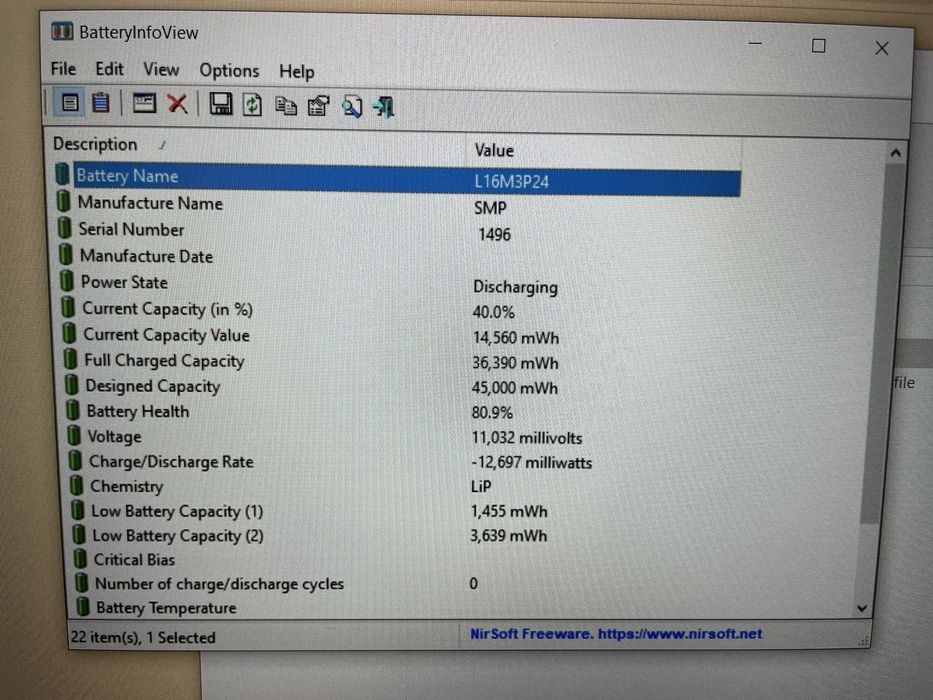Click the Exit toolbar icon
The width and height of the screenshot is (933, 700).
383,108
